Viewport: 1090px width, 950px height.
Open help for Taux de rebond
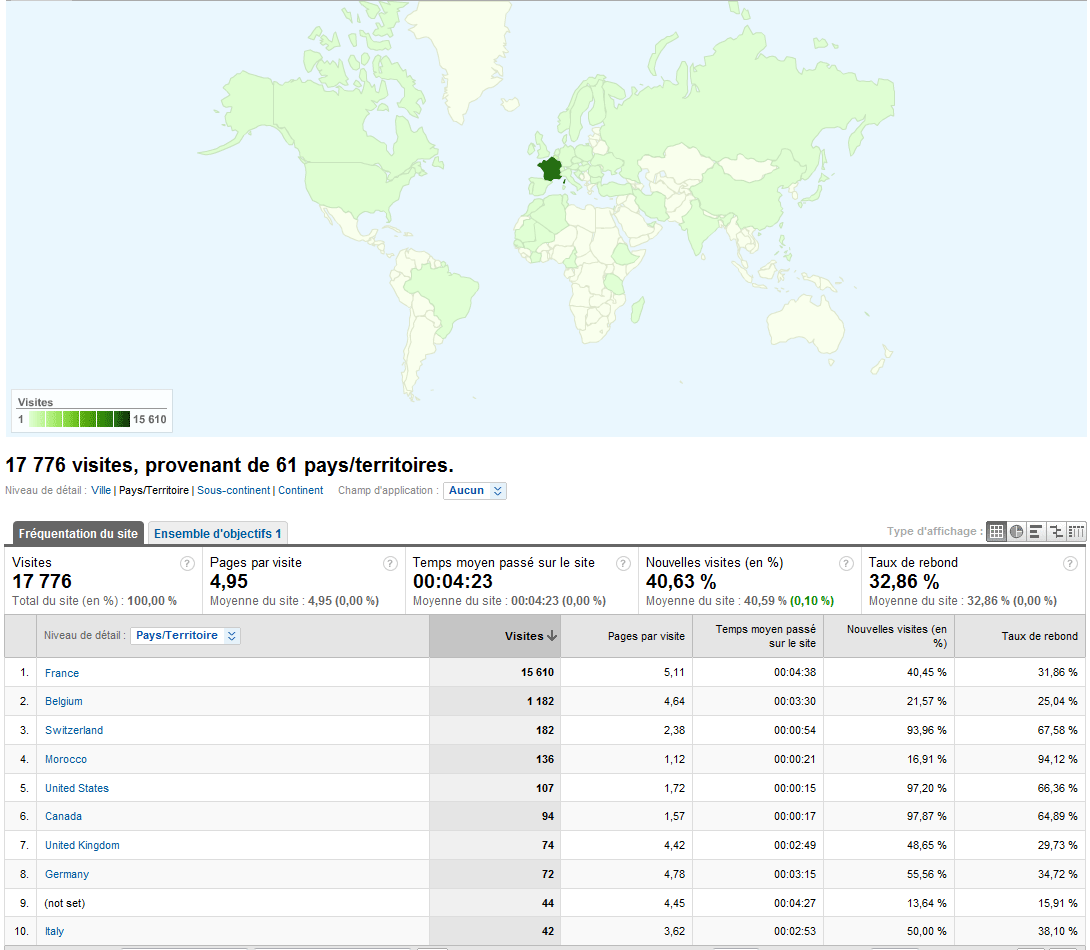point(1070,564)
